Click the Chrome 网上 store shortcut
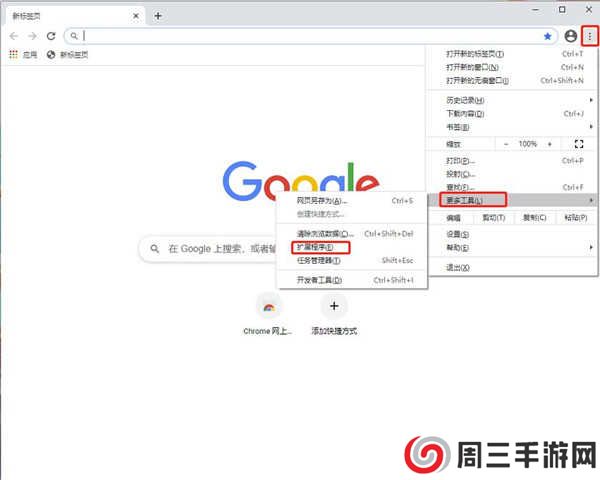600x480 pixels. (270, 306)
